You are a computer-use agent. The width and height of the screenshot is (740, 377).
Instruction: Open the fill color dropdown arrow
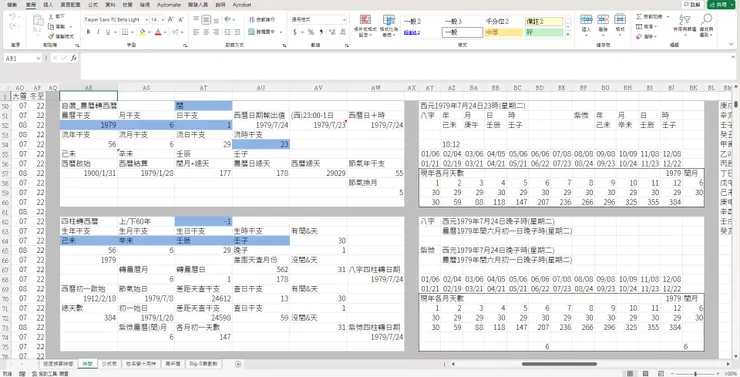tap(149, 32)
